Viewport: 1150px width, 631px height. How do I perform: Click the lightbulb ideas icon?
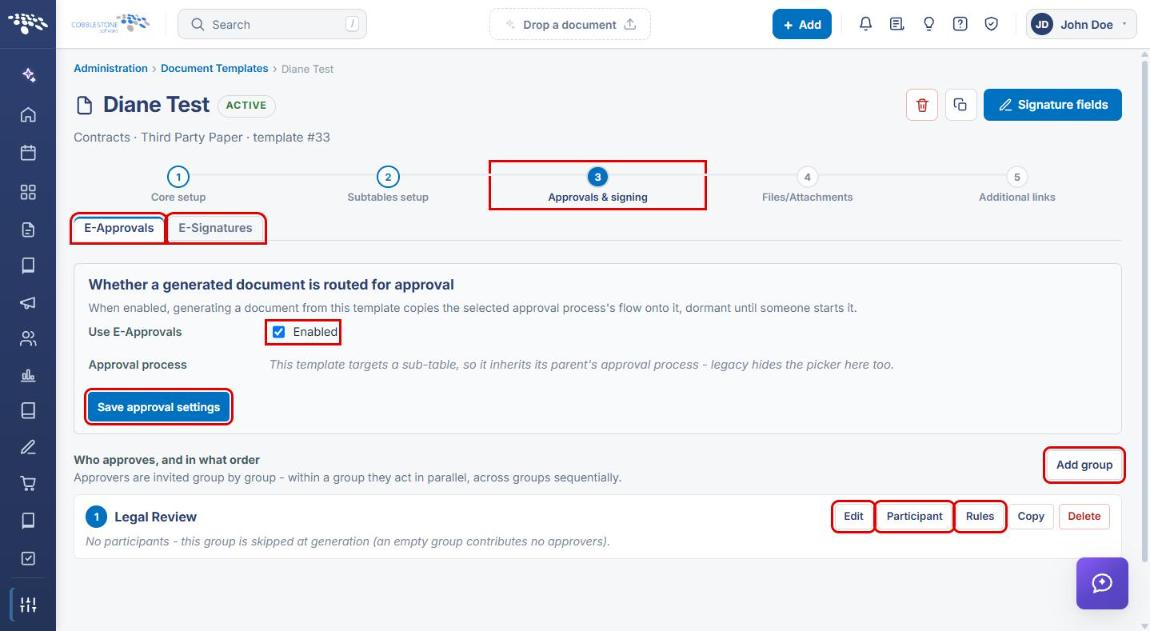pyautogui.click(x=929, y=24)
